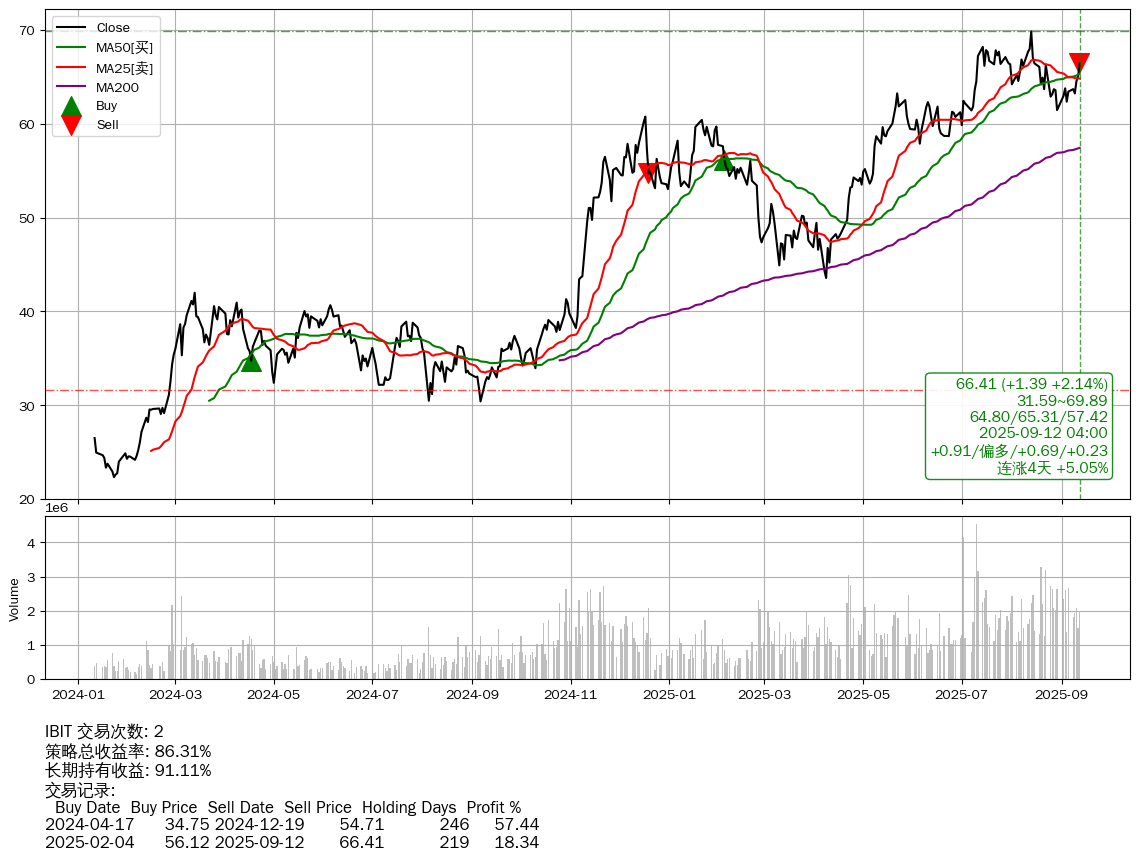This screenshot has height=860, width=1139.
Task: Select the MA25[卖] legend label
Action: pyautogui.click(x=124, y=67)
